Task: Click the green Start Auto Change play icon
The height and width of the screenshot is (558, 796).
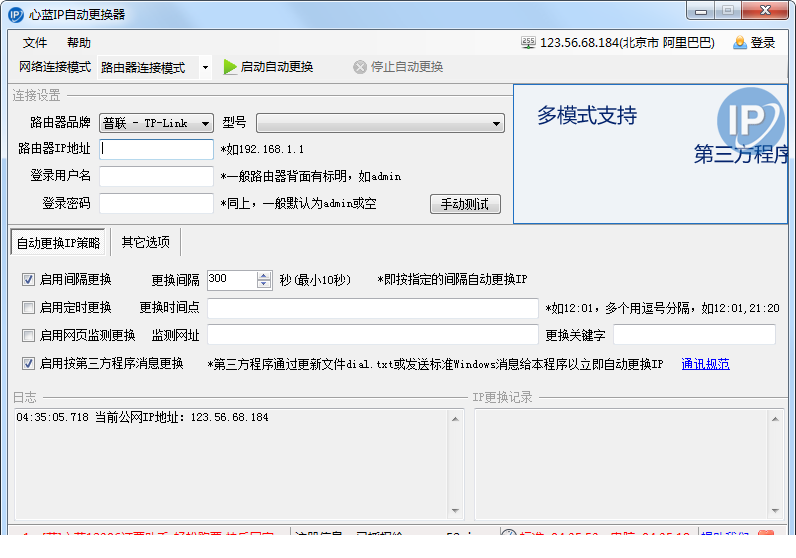Action: coord(230,67)
